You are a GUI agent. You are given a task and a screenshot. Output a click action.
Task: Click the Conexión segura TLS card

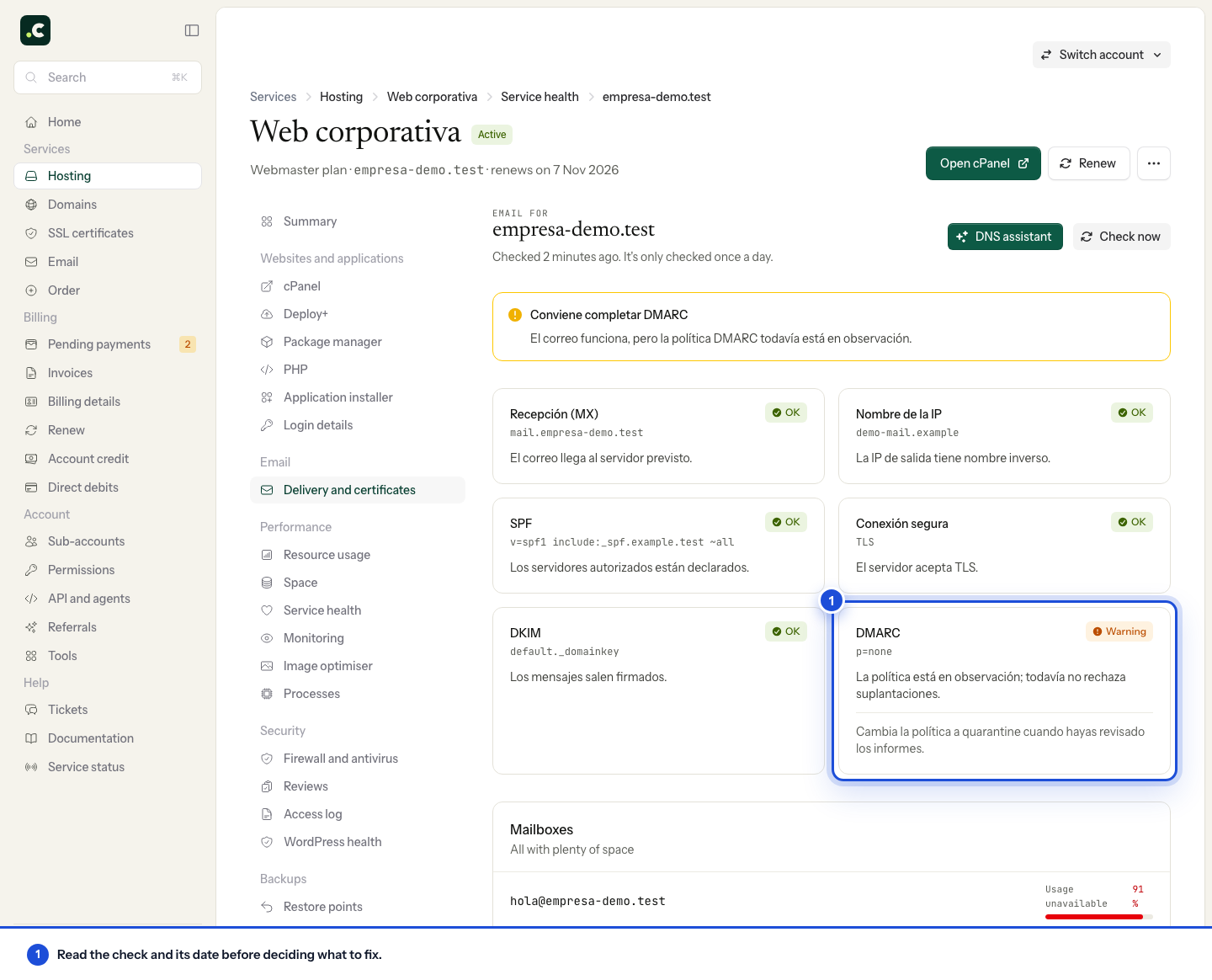pos(1004,546)
